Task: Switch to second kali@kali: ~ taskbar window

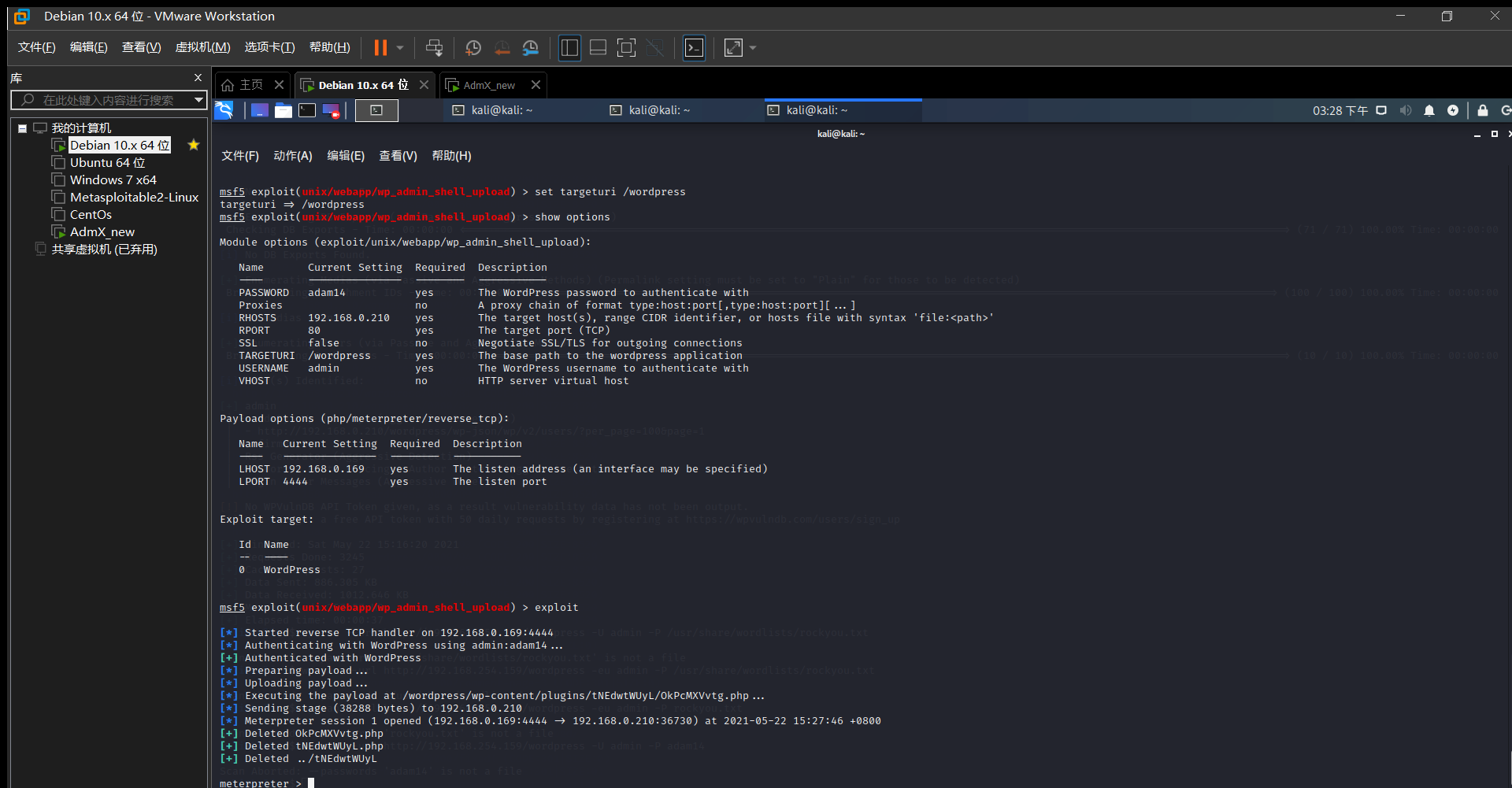Action: [x=650, y=110]
